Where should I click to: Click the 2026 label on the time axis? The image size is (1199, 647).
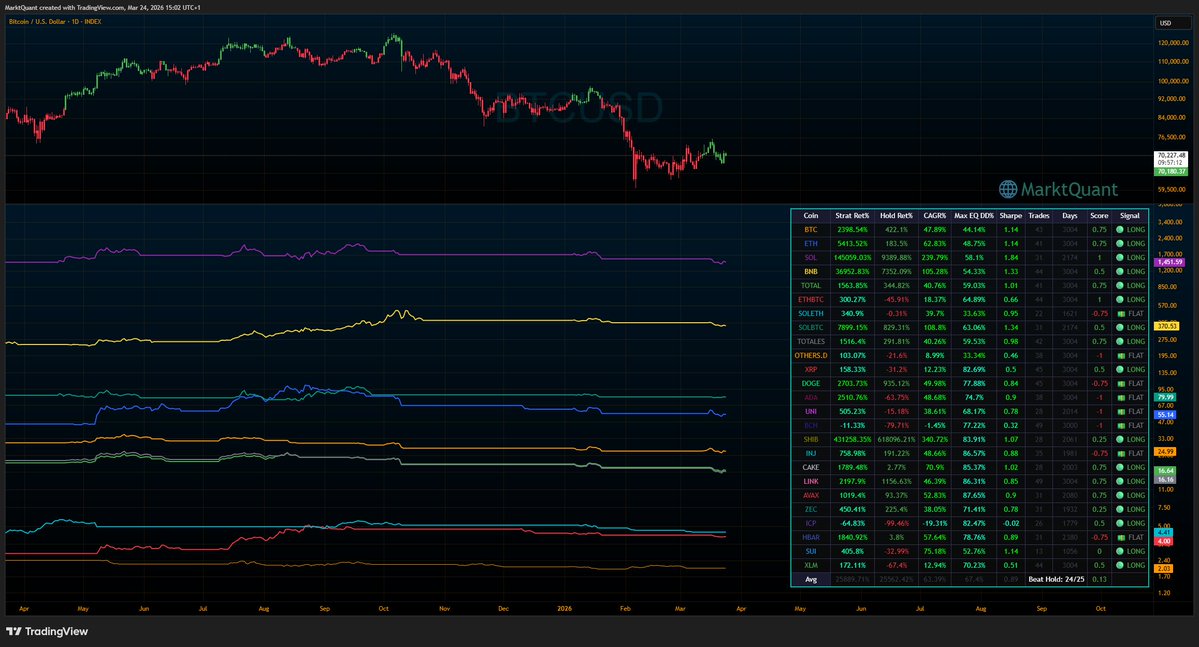pos(564,609)
